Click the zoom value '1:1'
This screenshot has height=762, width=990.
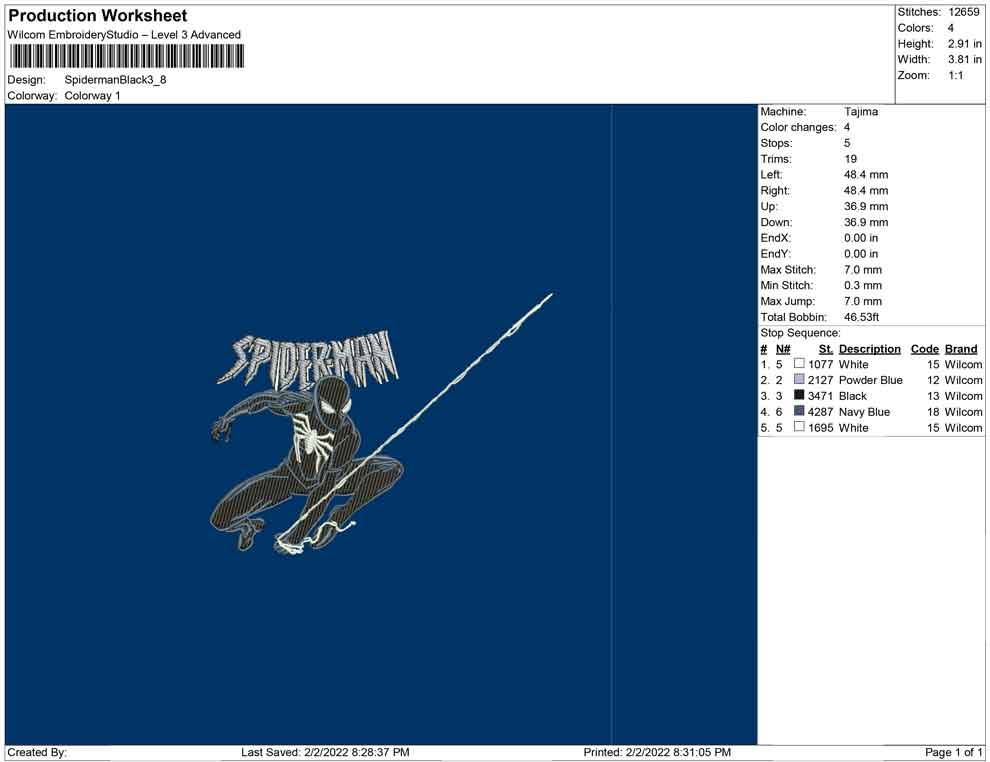[x=956, y=75]
